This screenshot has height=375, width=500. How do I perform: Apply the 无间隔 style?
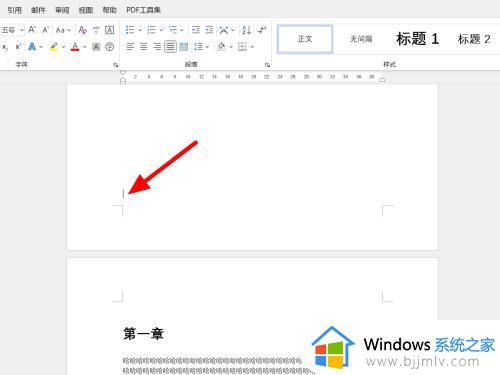361,39
